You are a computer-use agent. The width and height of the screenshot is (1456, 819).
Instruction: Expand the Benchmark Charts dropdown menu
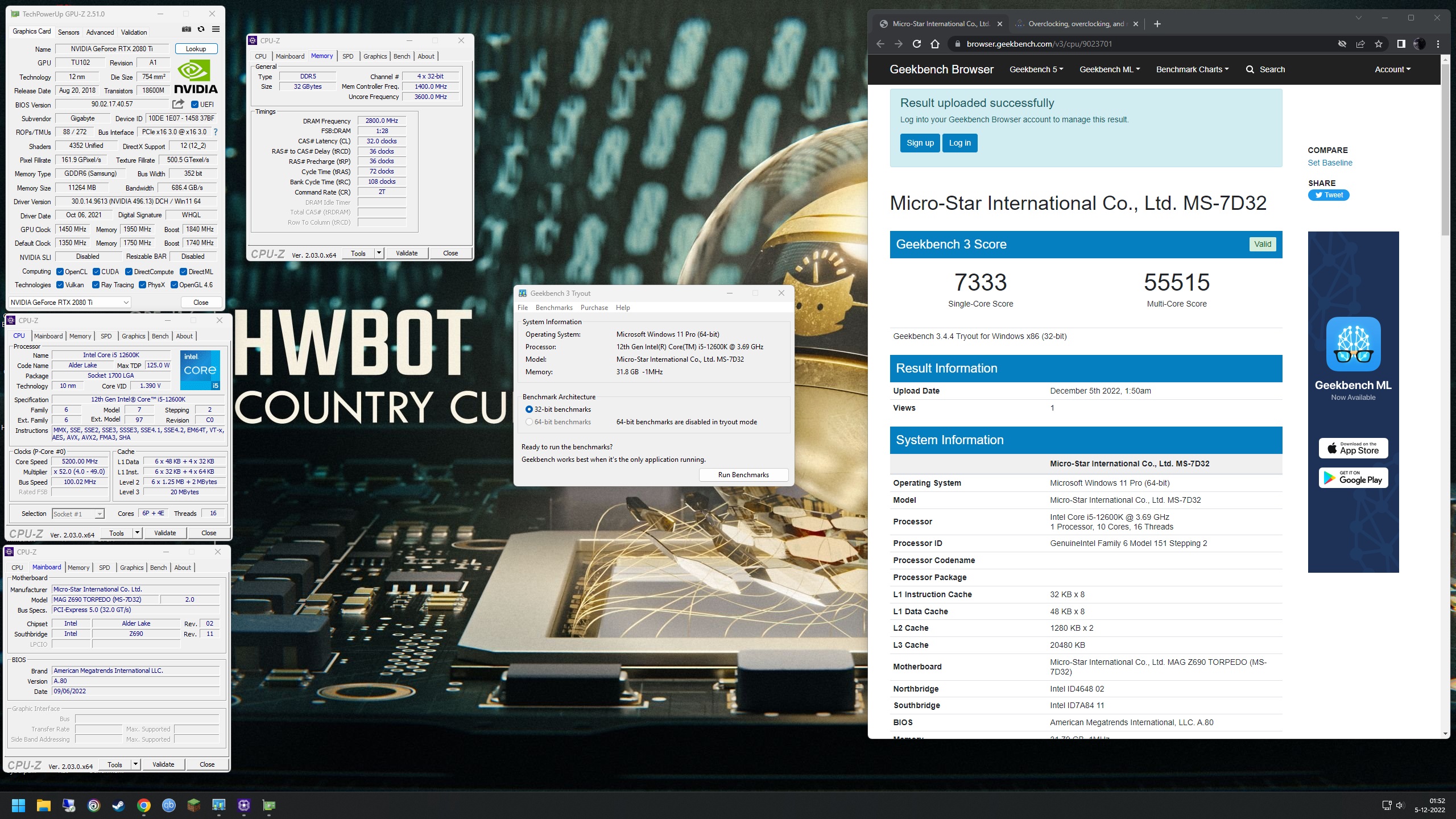(x=1192, y=69)
